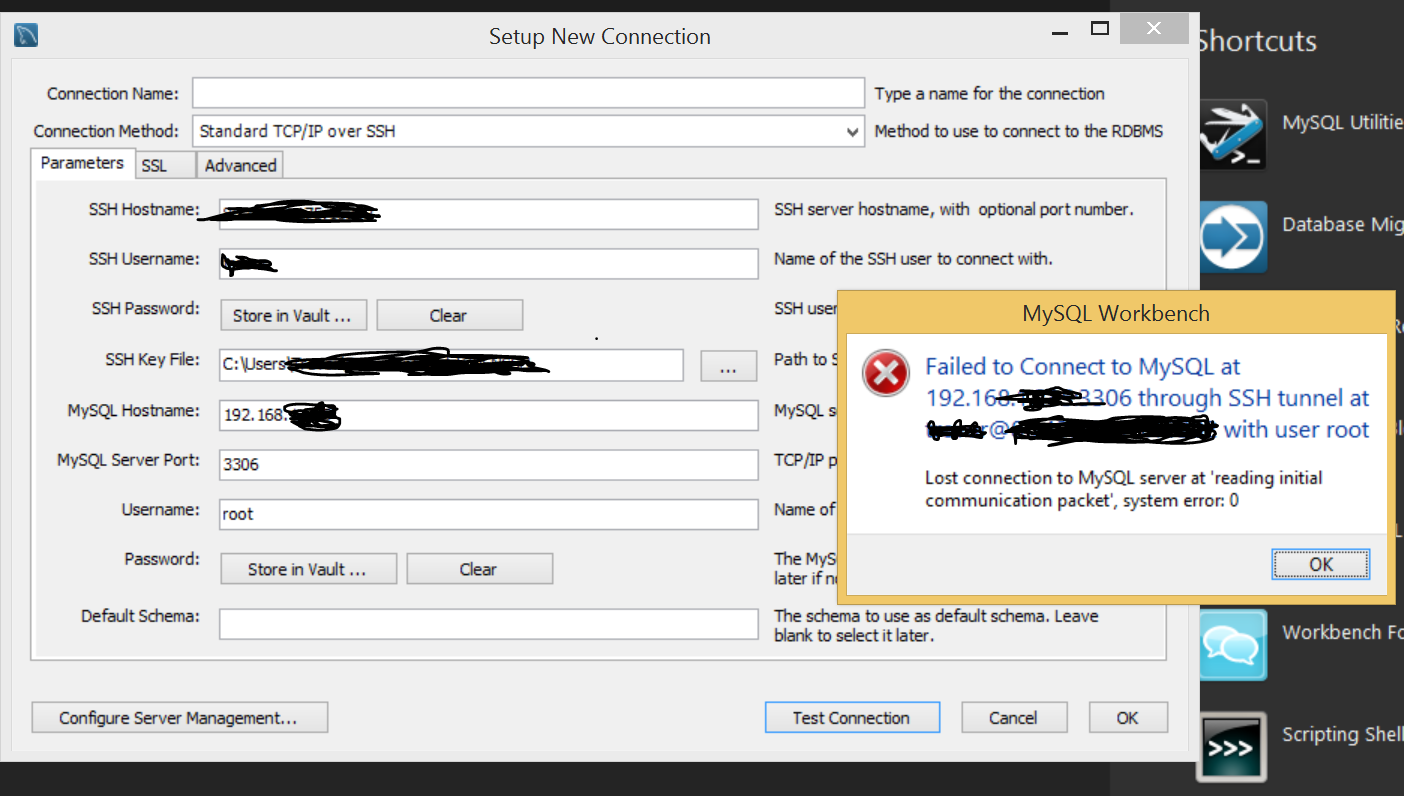
Task: Click the SSH Username field
Action: click(489, 264)
